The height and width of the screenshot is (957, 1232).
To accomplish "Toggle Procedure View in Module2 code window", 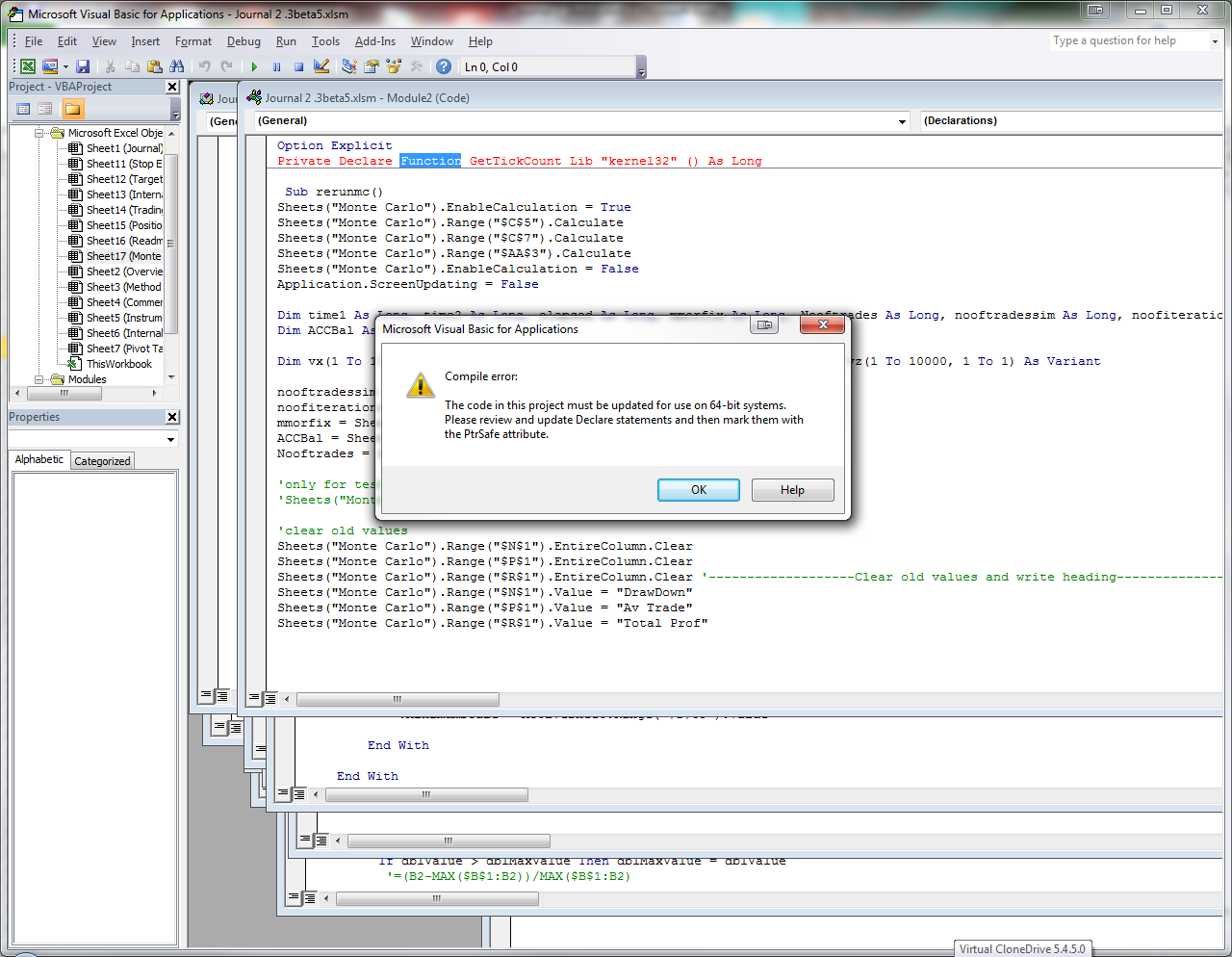I will point(254,699).
